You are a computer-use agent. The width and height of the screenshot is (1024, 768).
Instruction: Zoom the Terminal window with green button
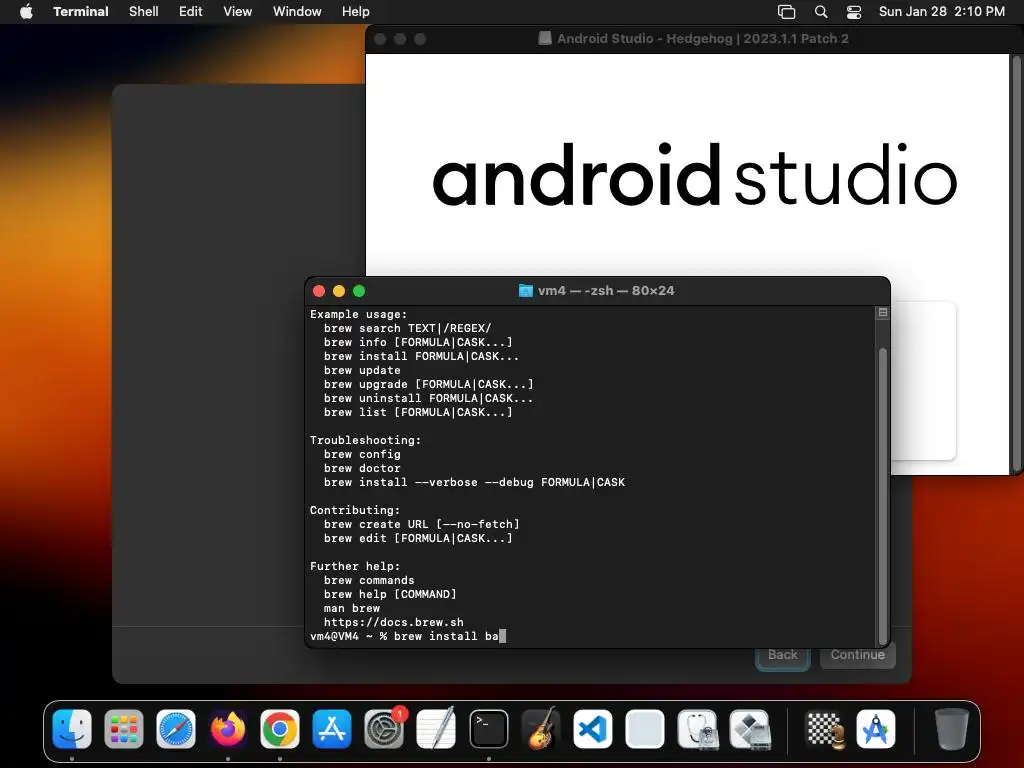coord(359,291)
